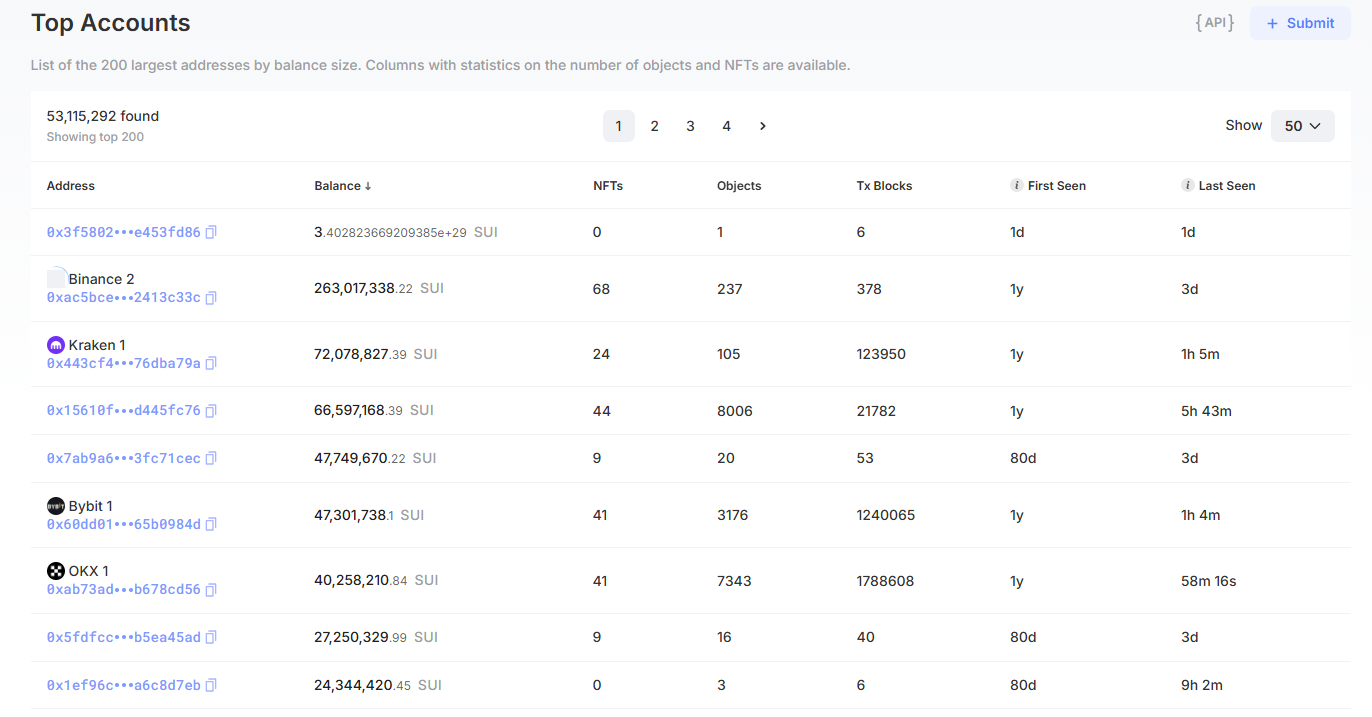The image size is (1372, 717).
Task: Select page 3 in pagination
Action: [x=691, y=126]
